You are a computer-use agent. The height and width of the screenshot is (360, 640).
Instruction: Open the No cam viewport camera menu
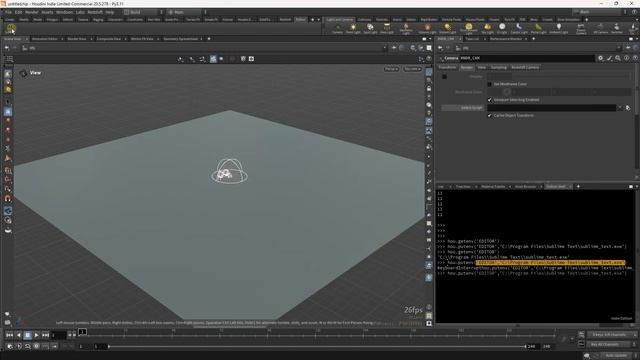[412, 69]
